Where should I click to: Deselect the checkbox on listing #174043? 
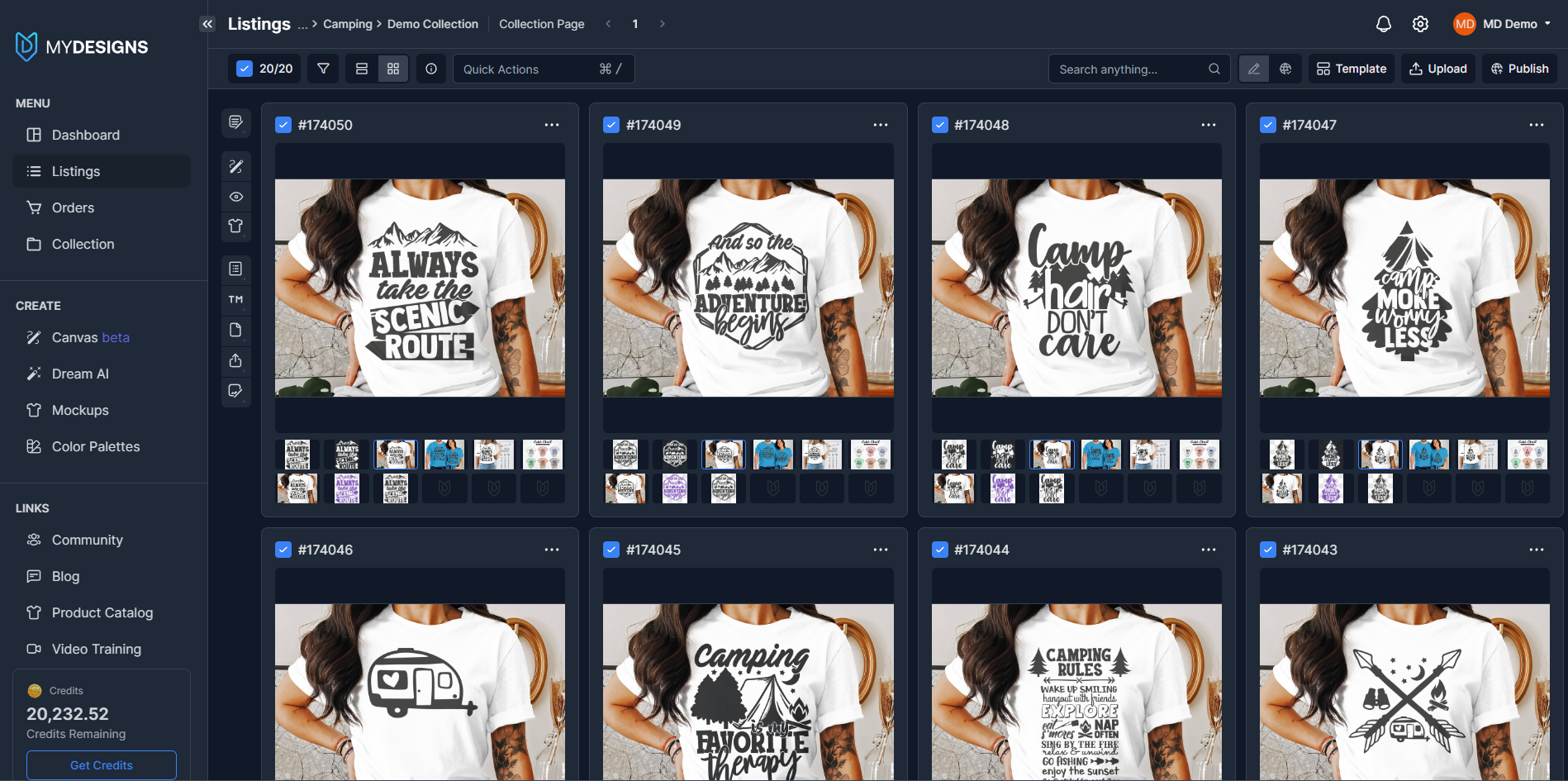(x=1269, y=549)
